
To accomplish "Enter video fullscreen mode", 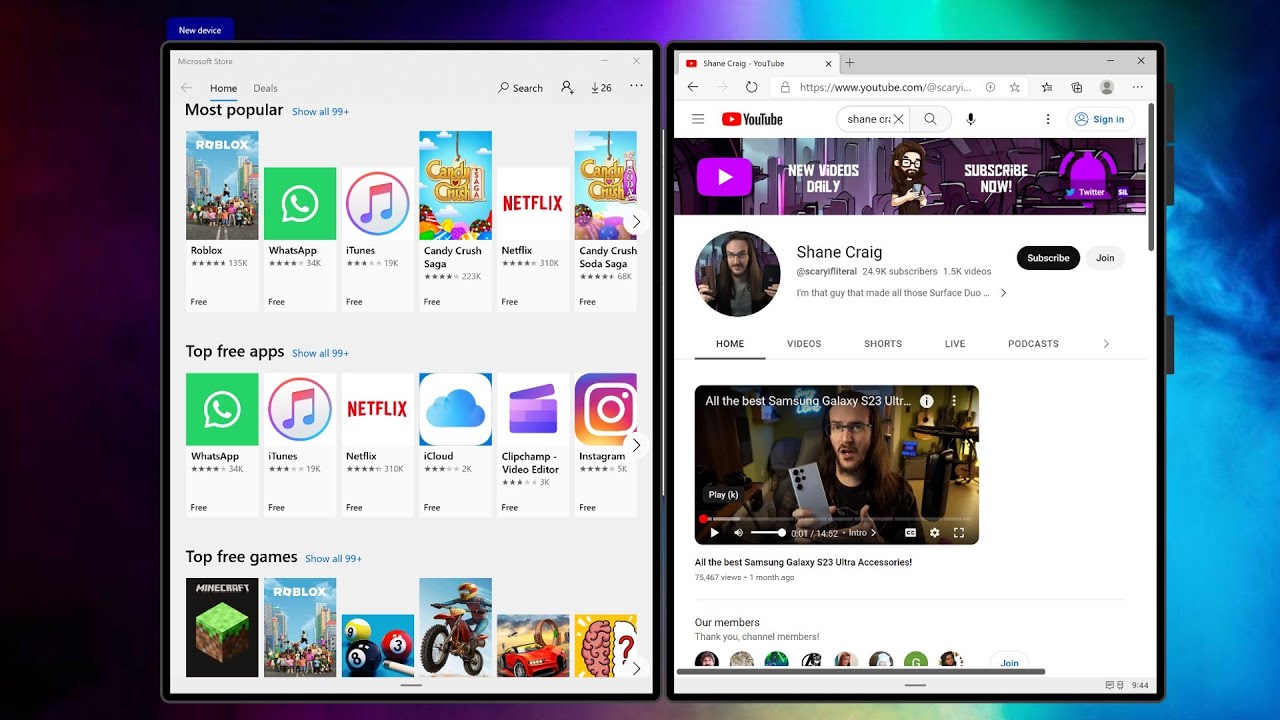I will pos(959,533).
